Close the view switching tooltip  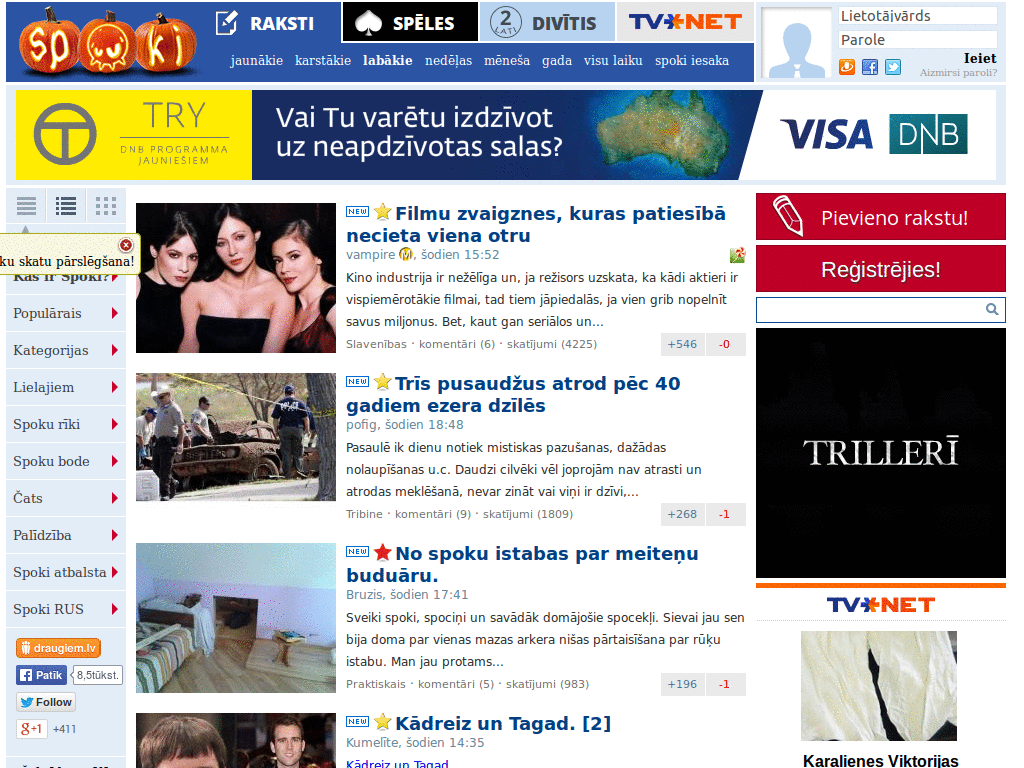coord(125,245)
